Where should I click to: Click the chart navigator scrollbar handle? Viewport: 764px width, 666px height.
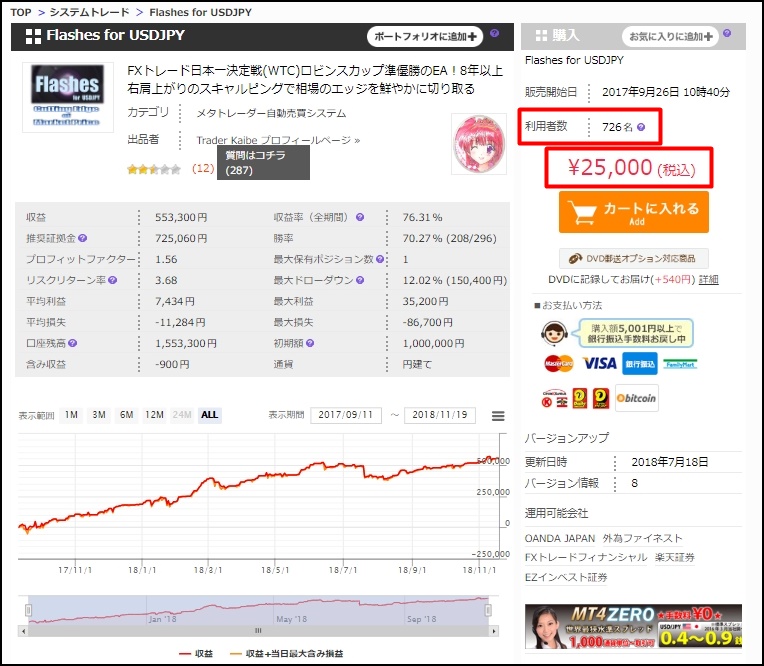pos(258,630)
